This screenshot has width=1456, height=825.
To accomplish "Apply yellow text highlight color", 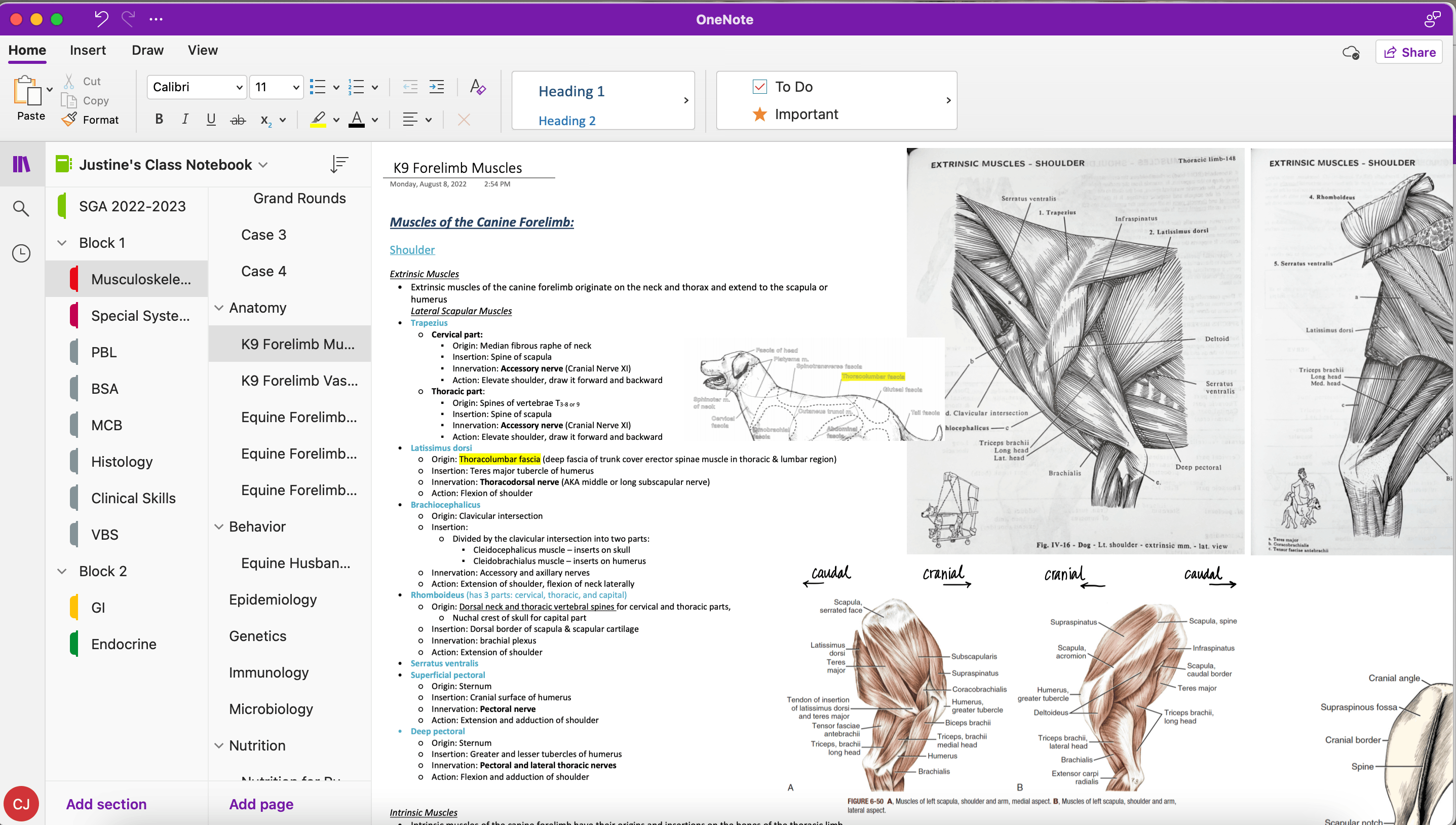I will point(318,120).
